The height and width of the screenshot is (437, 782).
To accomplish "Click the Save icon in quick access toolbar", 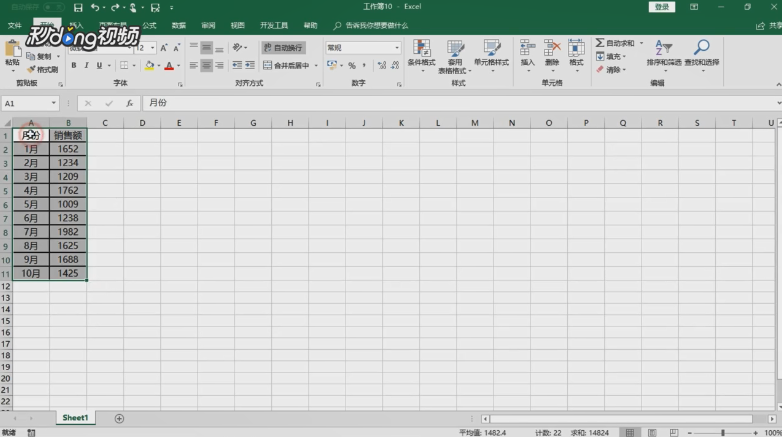I will click(x=78, y=7).
